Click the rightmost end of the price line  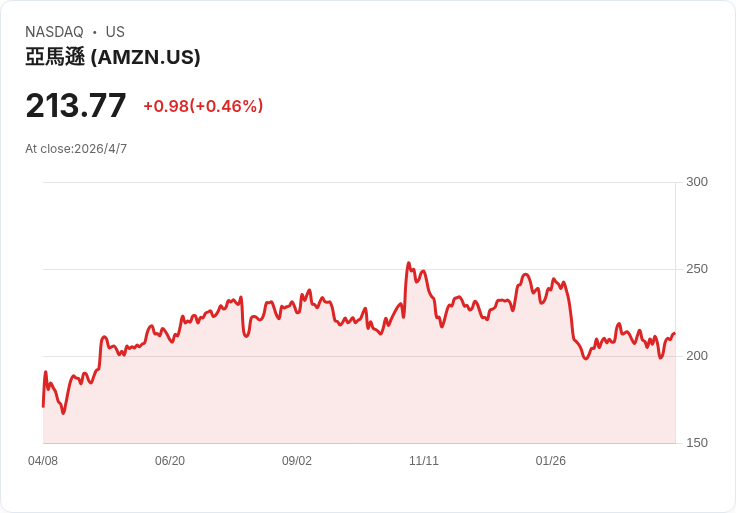675,333
